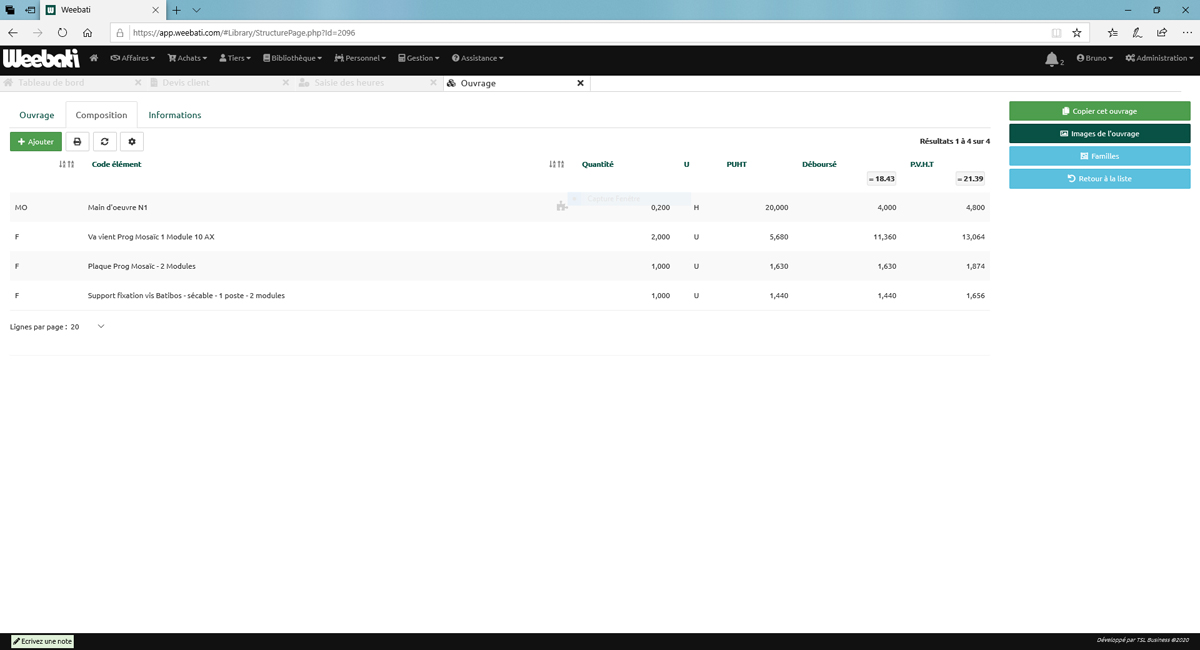Image resolution: width=1200 pixels, height=650 pixels.
Task: Click the home icon in Weebati navbar
Action: 94,58
